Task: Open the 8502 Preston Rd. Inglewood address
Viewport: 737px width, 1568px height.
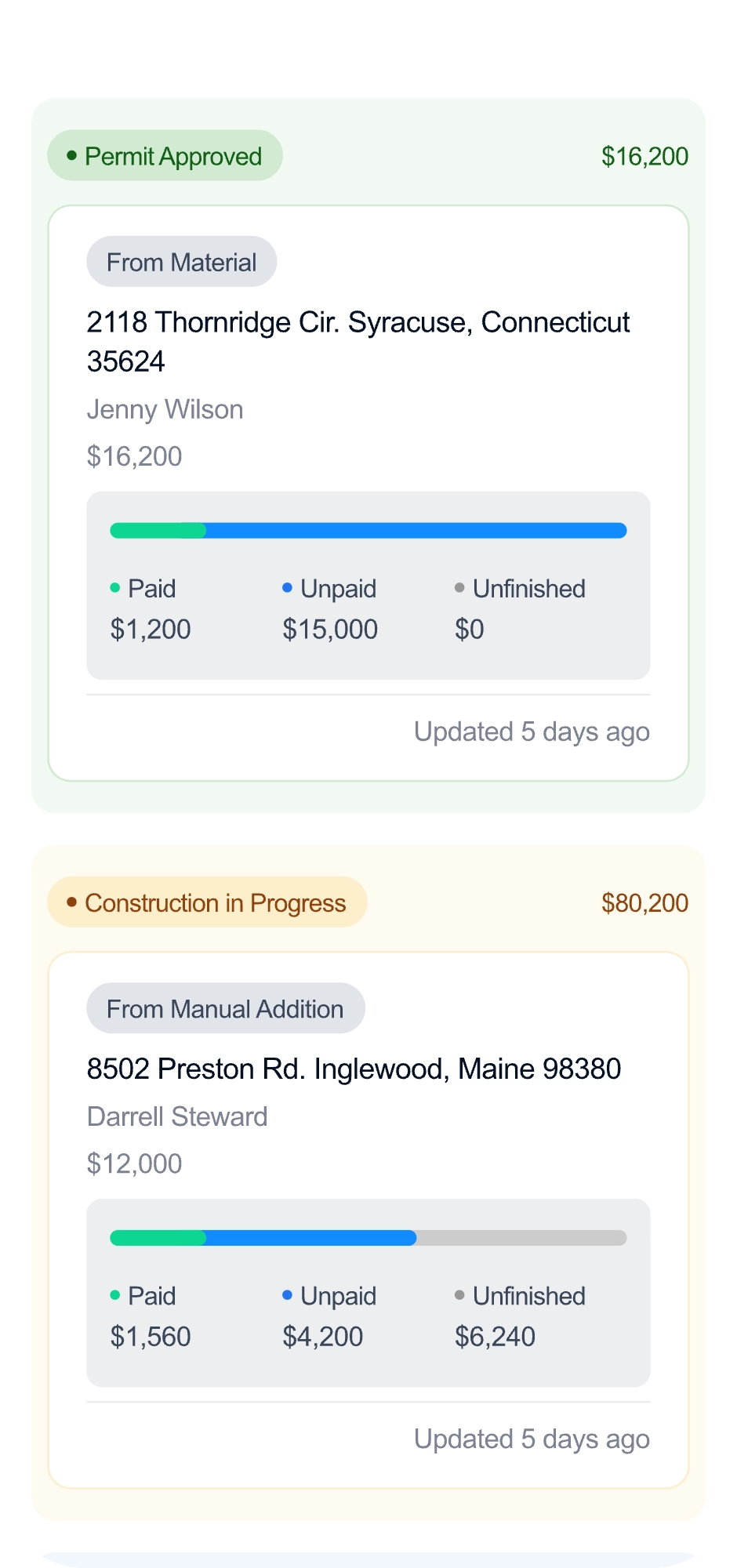Action: (354, 1069)
